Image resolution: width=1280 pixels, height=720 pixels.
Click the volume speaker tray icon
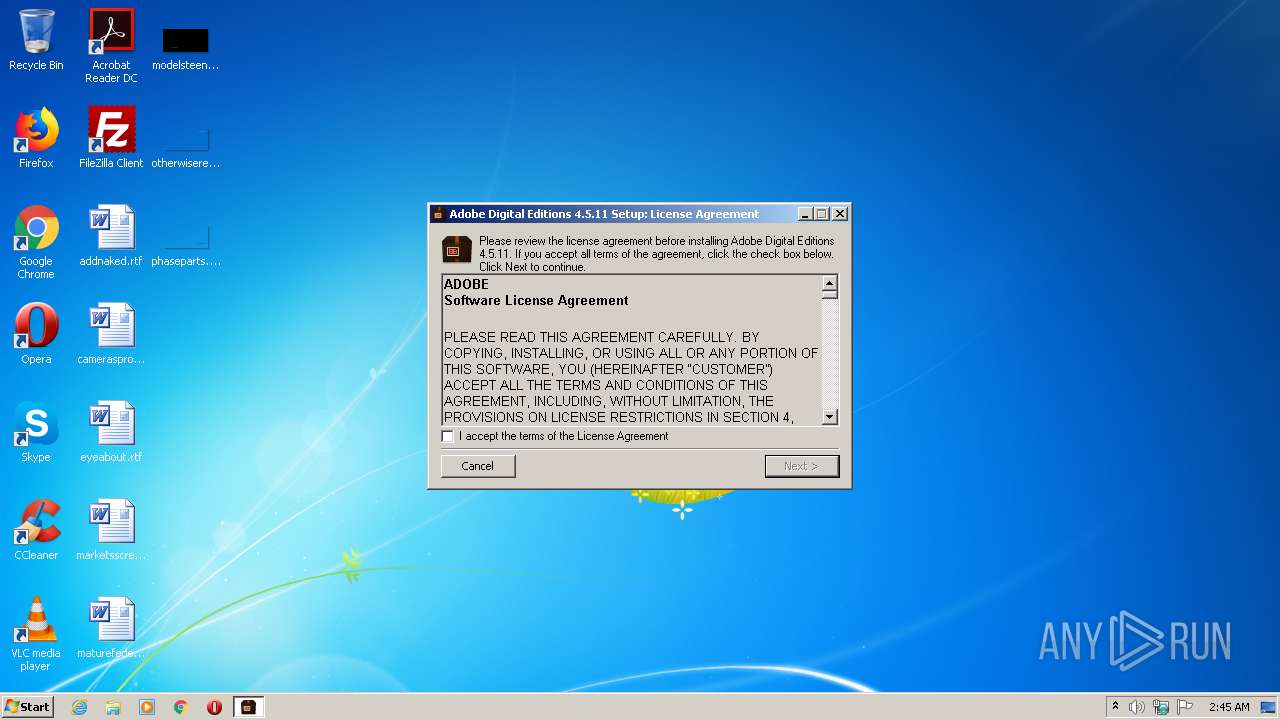[1137, 707]
